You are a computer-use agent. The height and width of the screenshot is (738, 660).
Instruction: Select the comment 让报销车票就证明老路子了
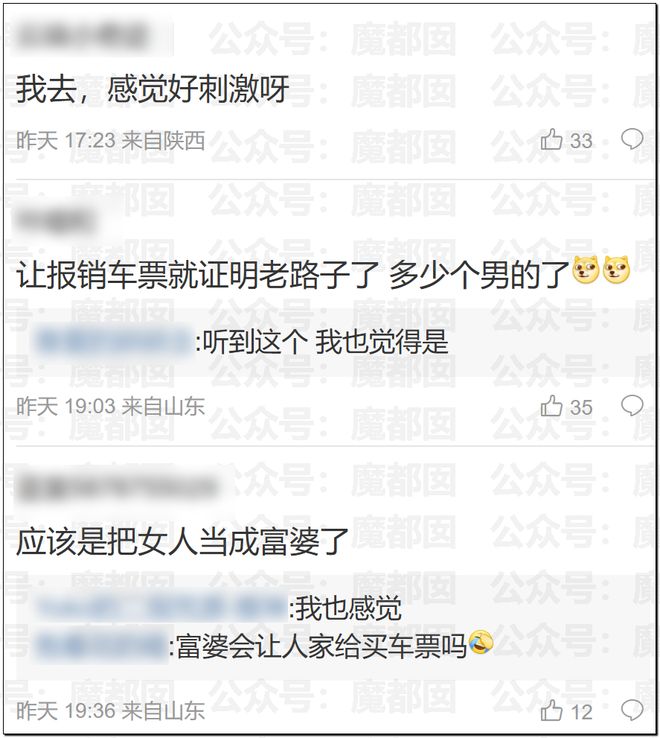point(197,275)
